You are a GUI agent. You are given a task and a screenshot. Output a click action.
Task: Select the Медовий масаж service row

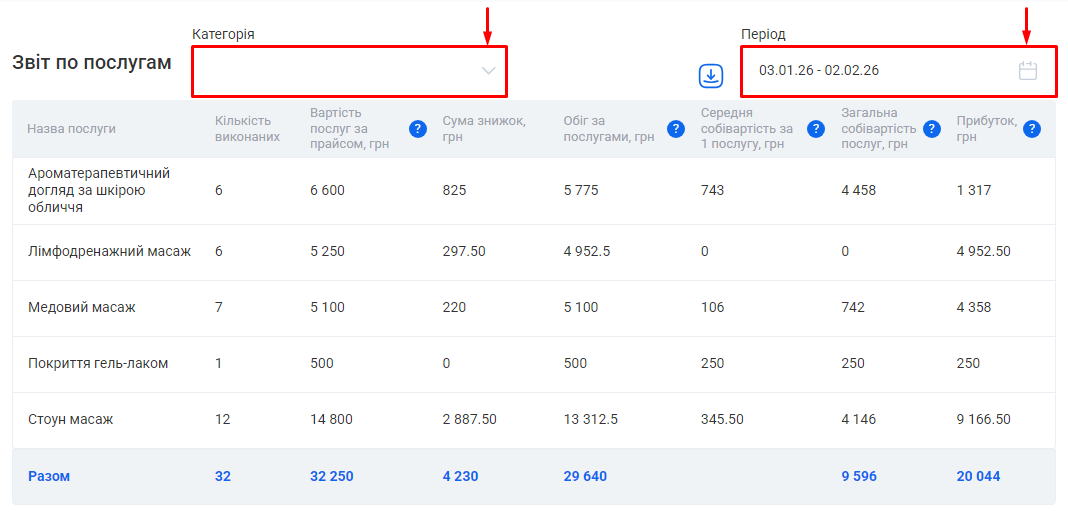[82, 307]
